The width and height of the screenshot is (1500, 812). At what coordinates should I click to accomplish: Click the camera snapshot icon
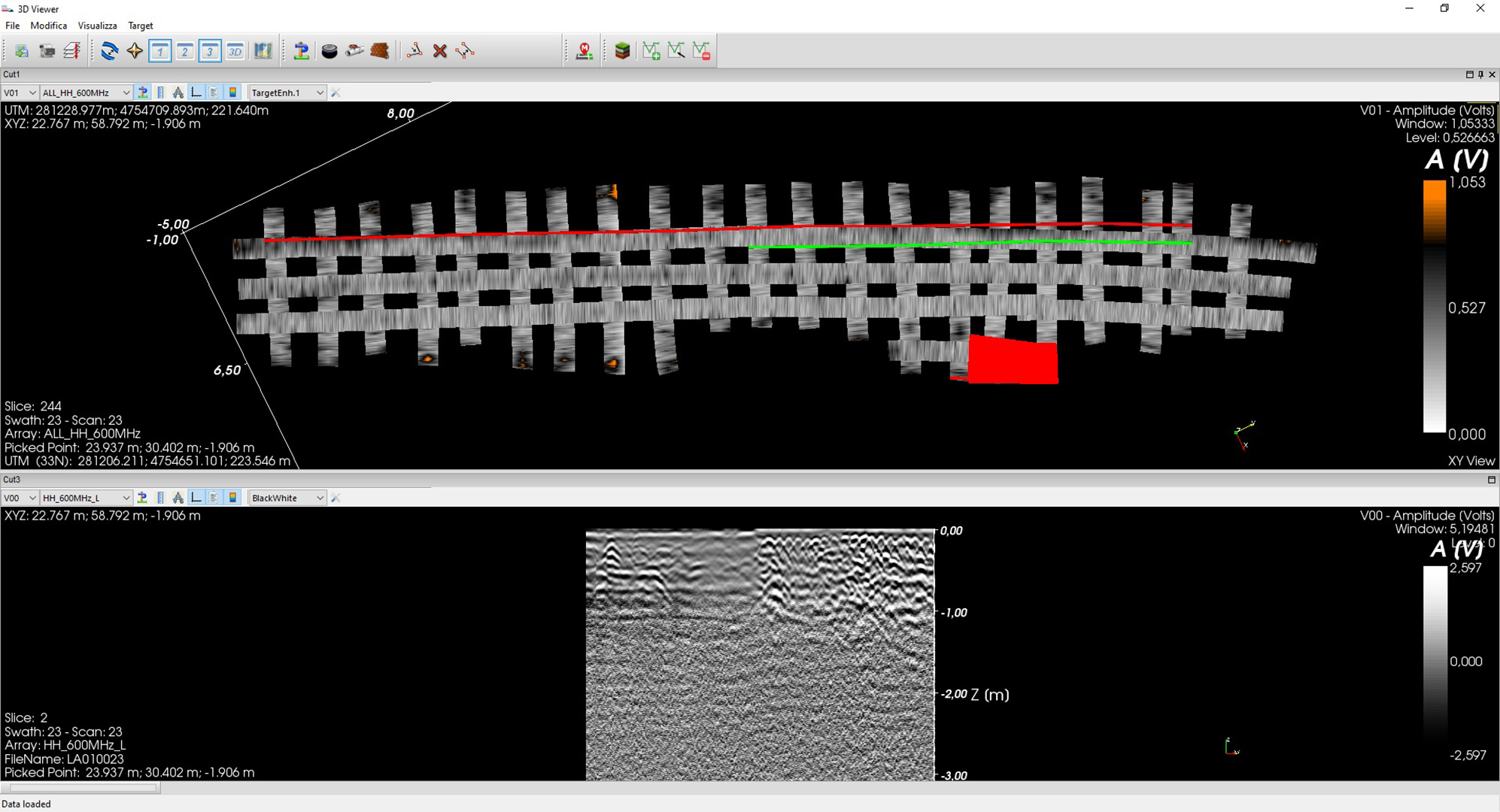pyautogui.click(x=47, y=51)
